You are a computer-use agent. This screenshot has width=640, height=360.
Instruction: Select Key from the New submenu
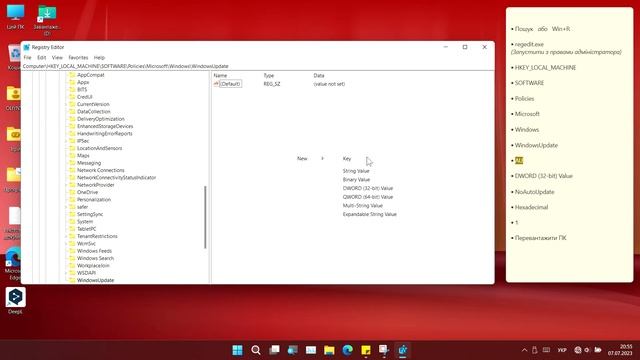tap(347, 158)
